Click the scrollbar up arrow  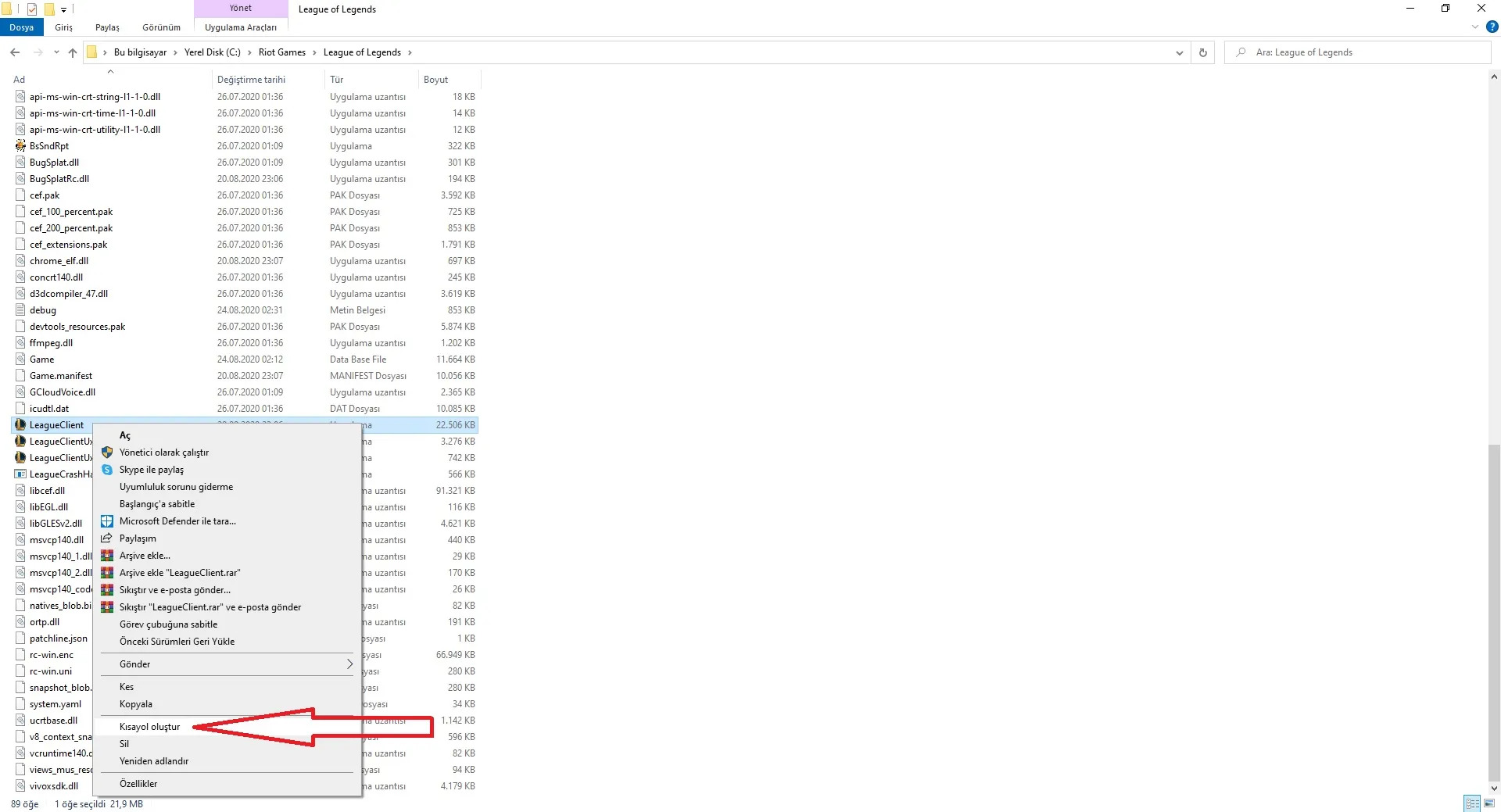pos(1494,77)
